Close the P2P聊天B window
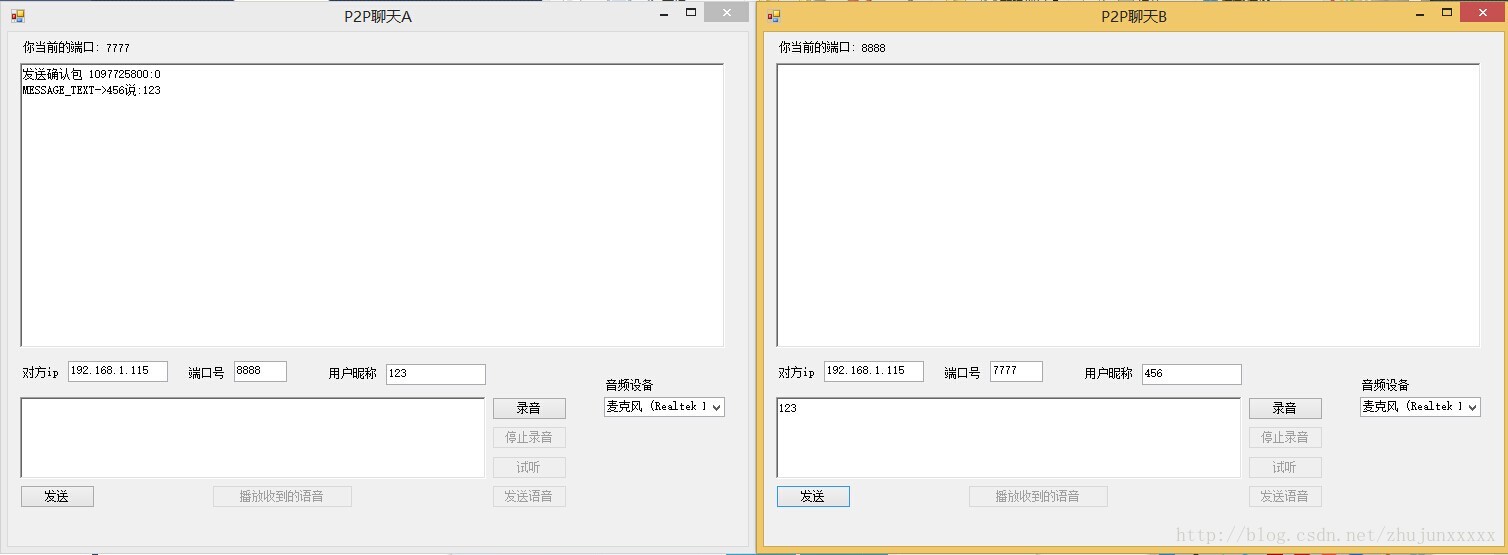Viewport: 1508px width, 555px height. [1482, 13]
